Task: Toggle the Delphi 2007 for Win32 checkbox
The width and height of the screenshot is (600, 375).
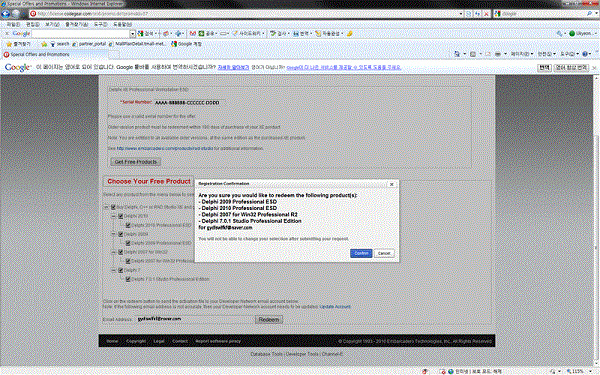Action: [x=121, y=252]
